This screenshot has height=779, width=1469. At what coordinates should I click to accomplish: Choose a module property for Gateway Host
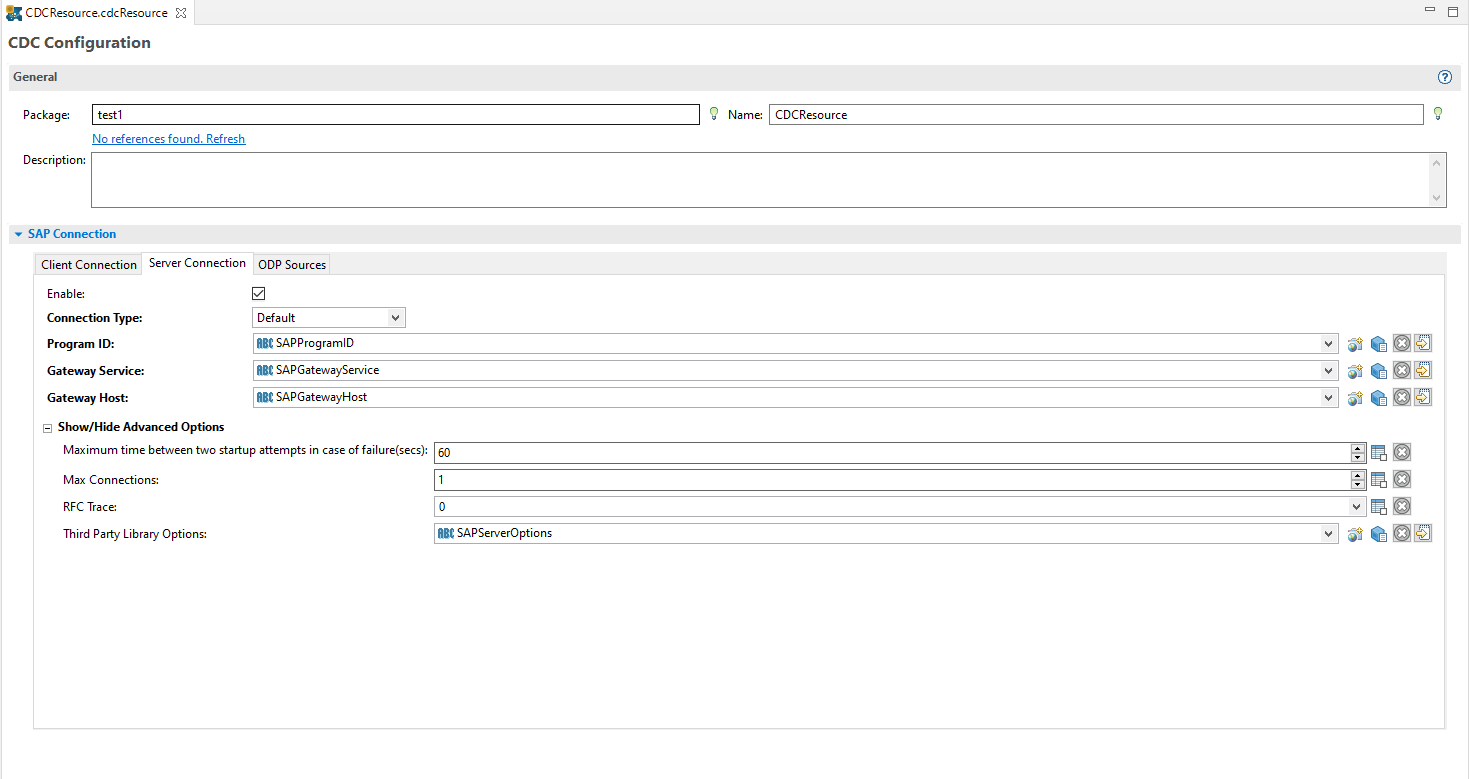click(x=1379, y=398)
